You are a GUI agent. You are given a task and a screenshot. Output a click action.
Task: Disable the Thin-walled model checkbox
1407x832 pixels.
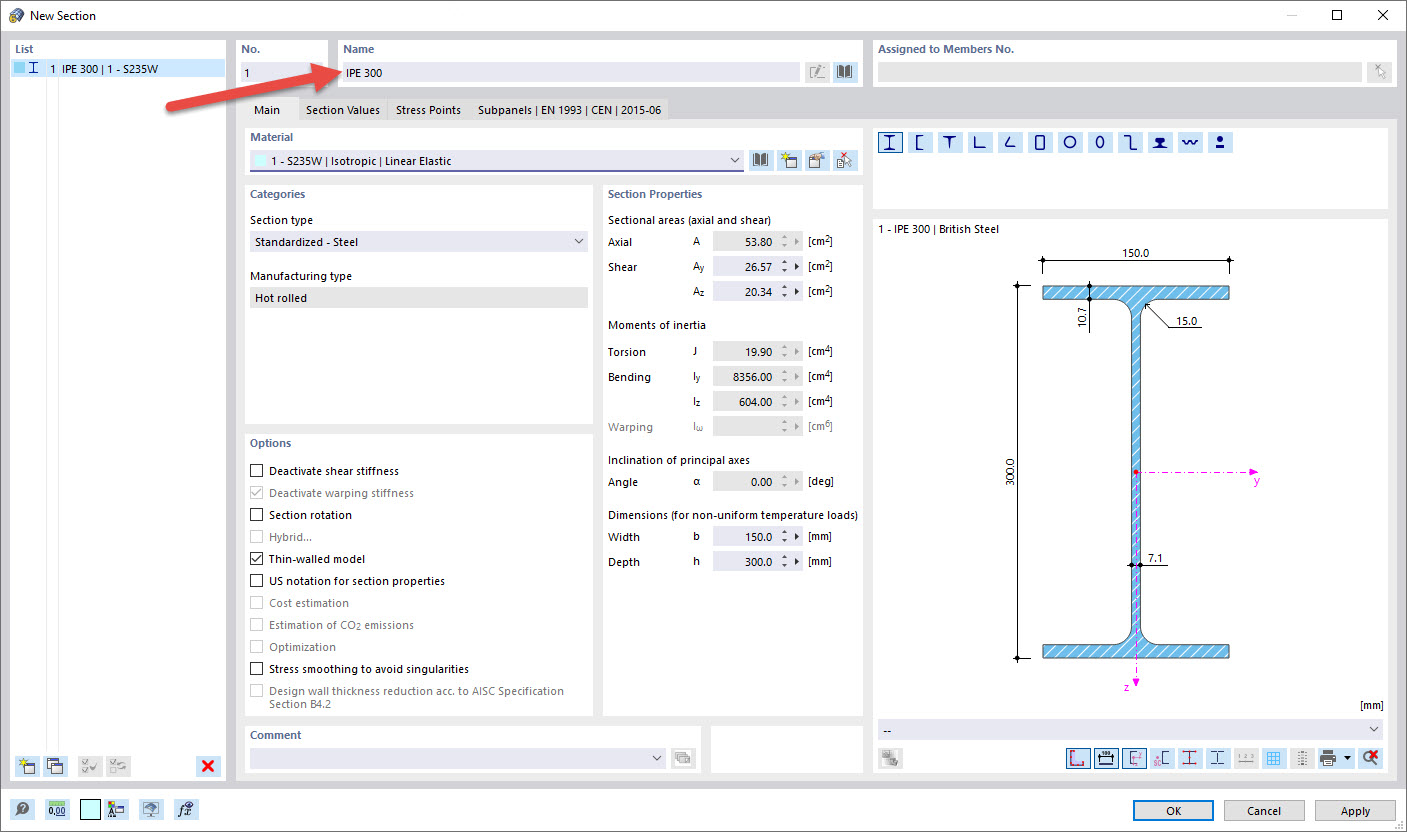tap(256, 558)
